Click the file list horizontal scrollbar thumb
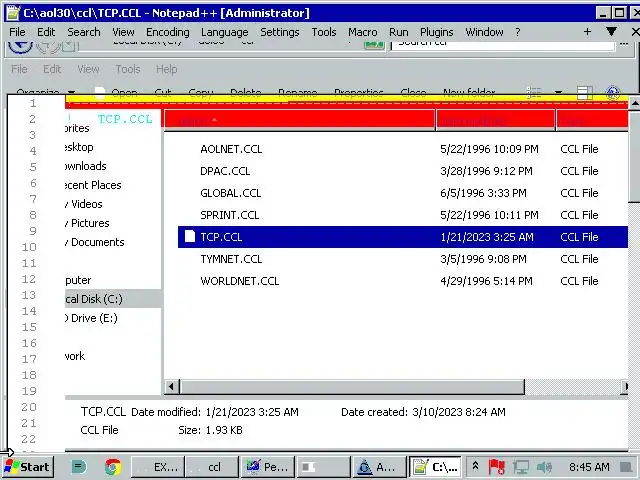The width and height of the screenshot is (640, 480). pyautogui.click(x=352, y=387)
